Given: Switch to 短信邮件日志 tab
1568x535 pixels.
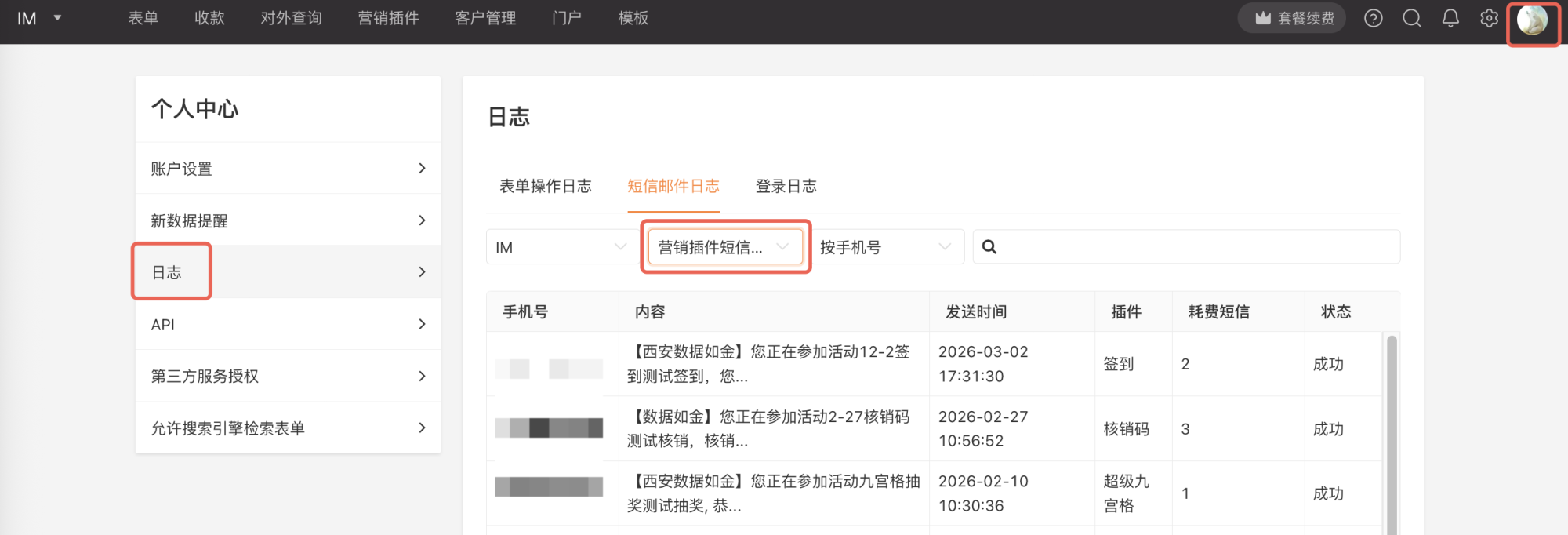Looking at the screenshot, I should pos(673,186).
